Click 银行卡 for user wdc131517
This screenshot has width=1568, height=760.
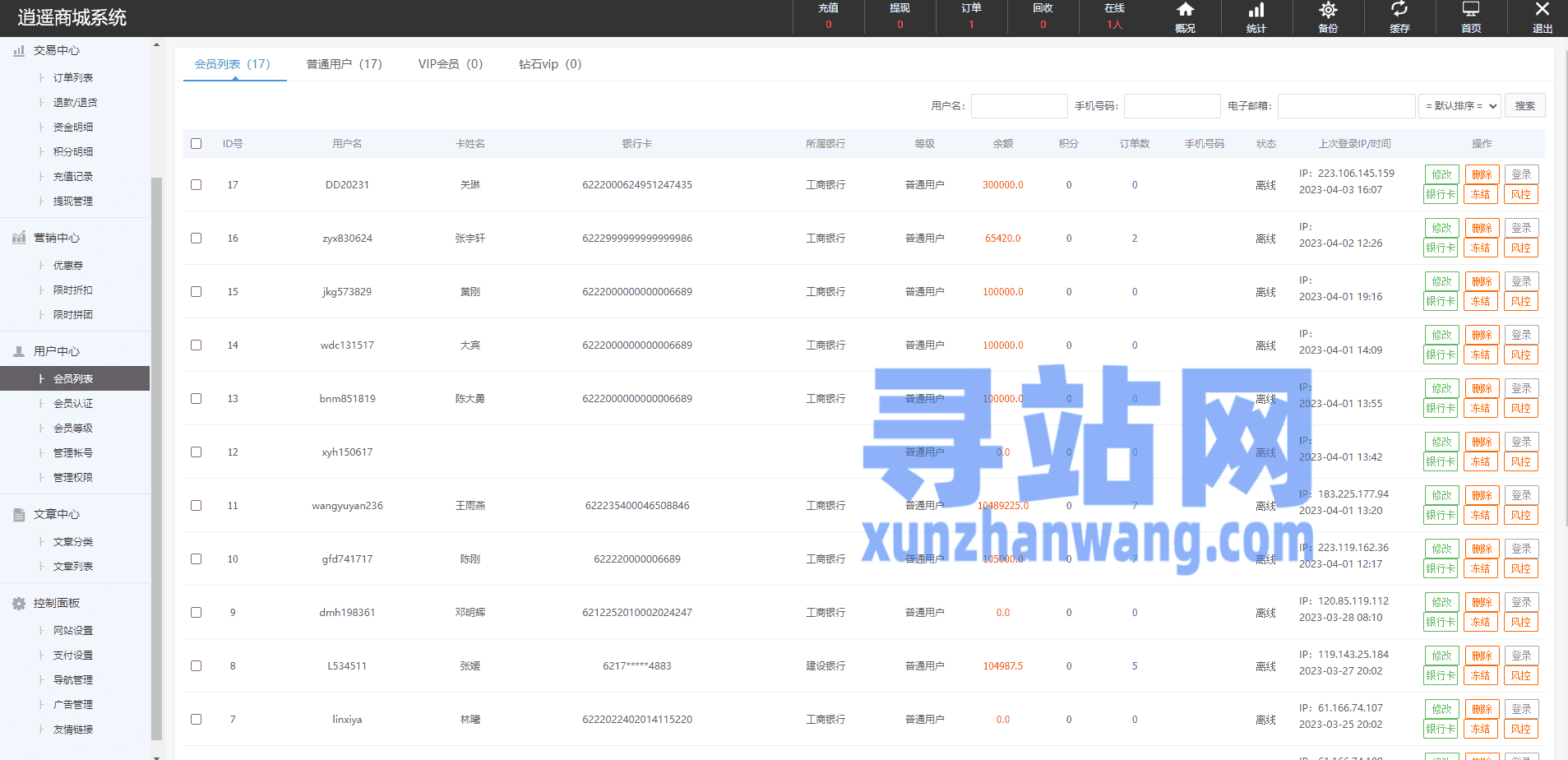(x=1441, y=355)
